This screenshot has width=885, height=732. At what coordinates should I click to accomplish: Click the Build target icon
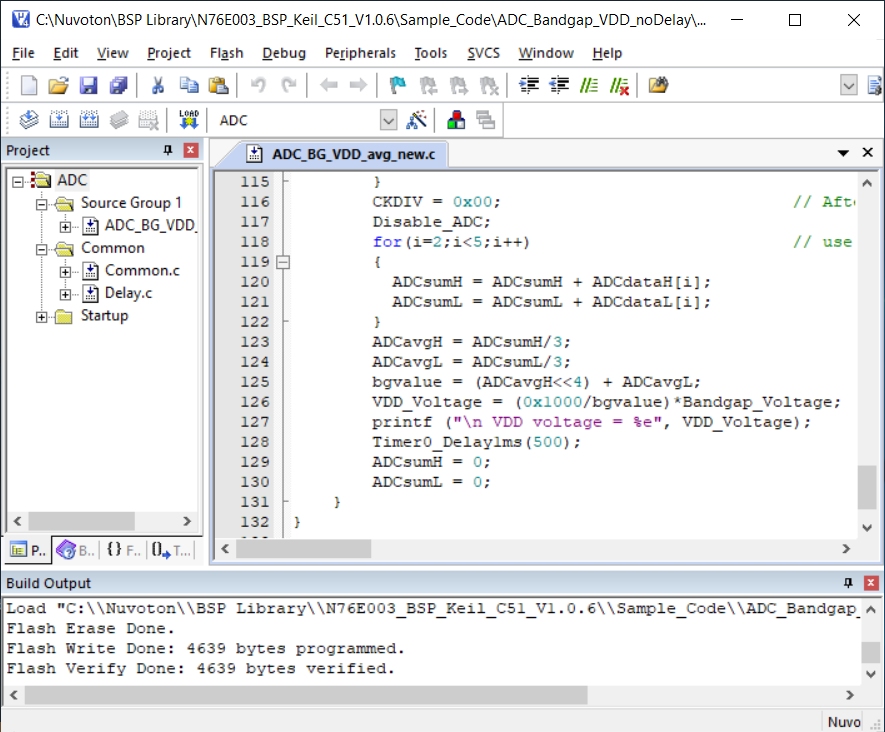tap(59, 120)
